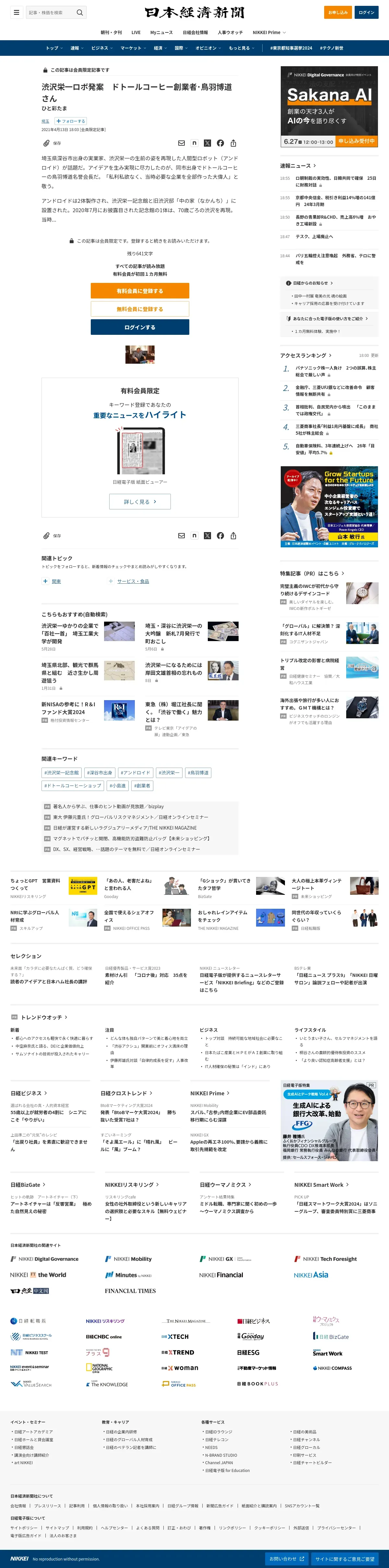Open the hamburger menu icon
Screen dimensions: 389x1568
click(17, 12)
